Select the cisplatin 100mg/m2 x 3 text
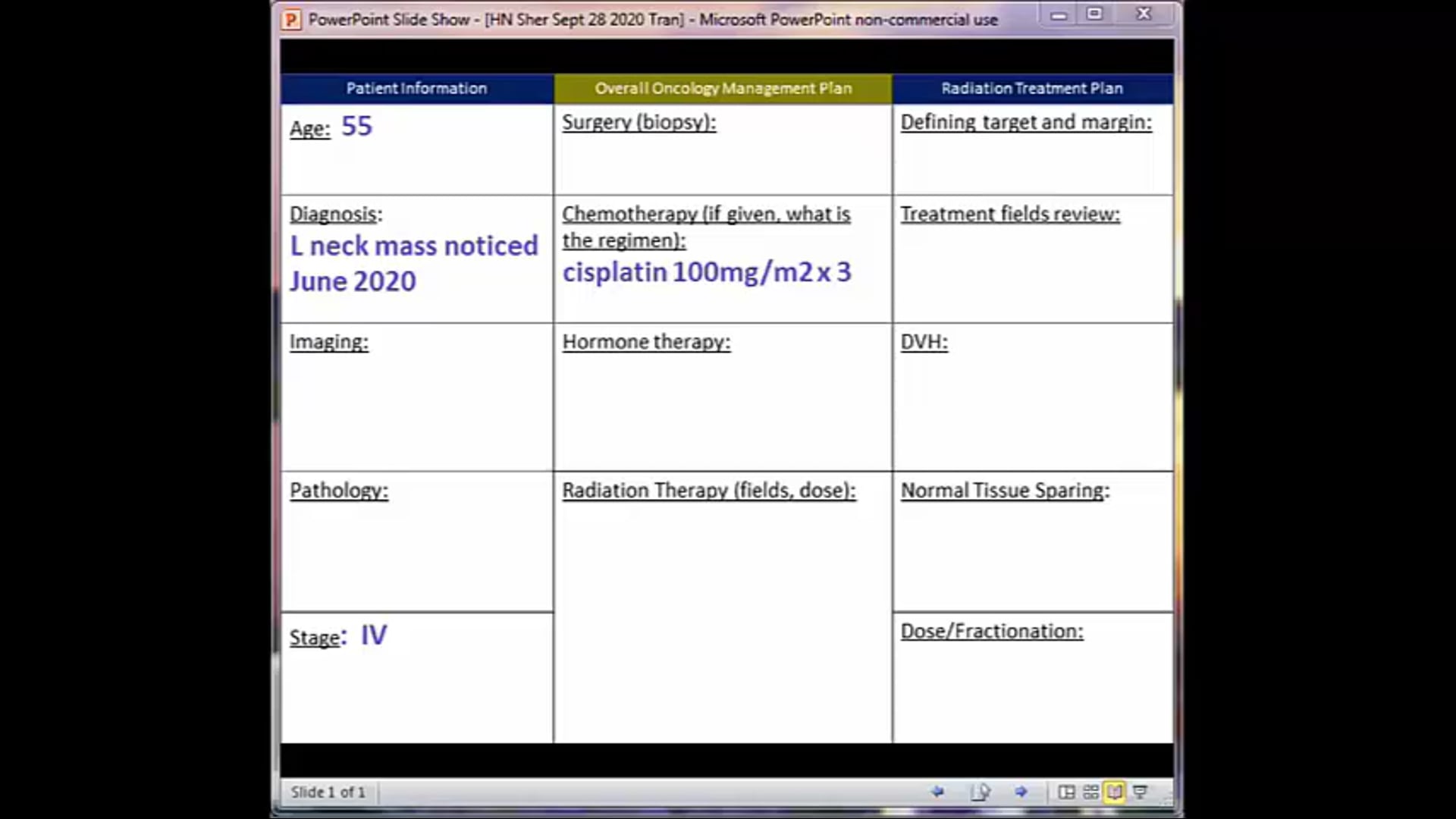The image size is (1456, 819). [x=707, y=272]
